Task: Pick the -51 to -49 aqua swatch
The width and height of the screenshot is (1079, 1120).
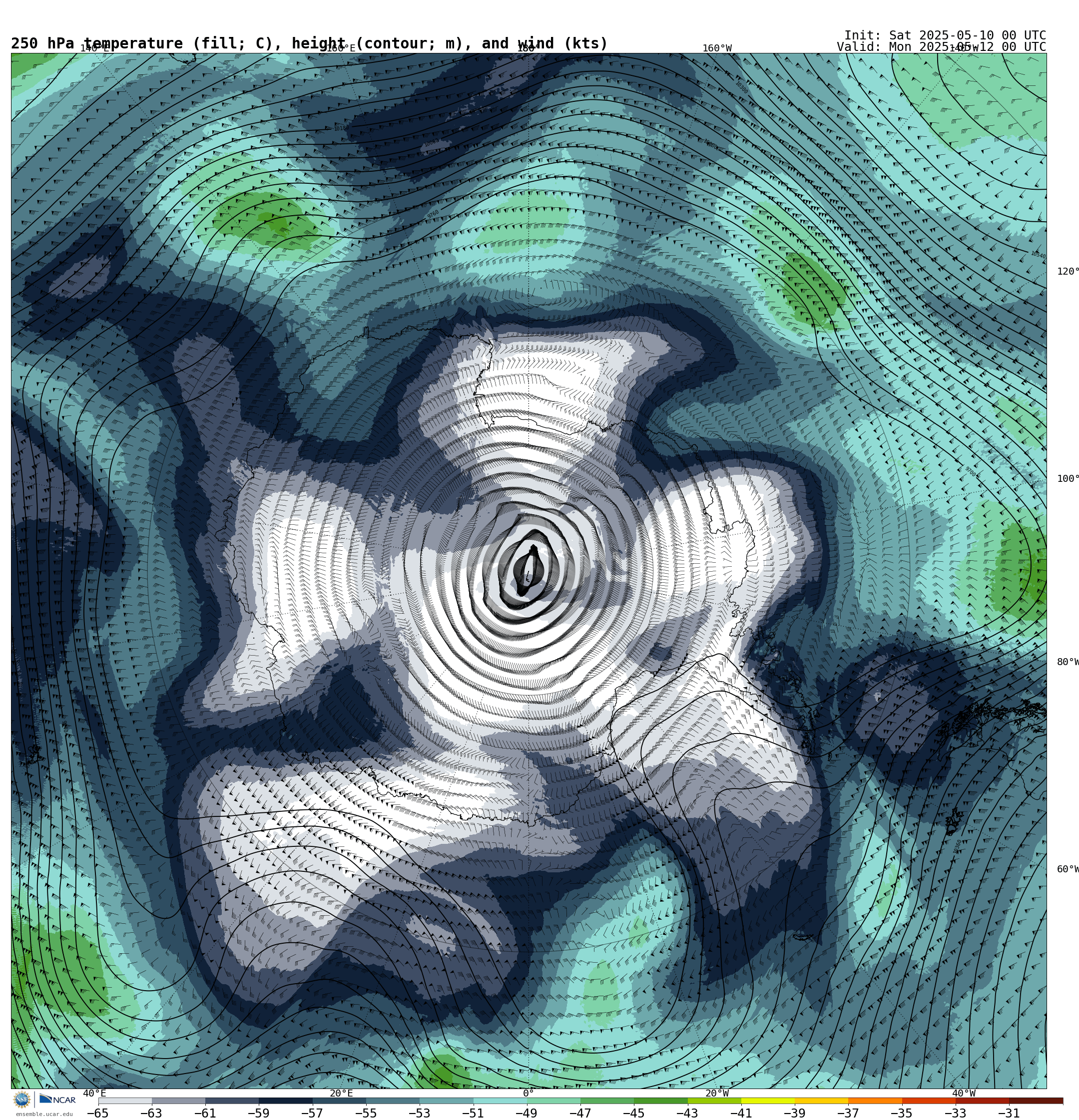Action: [x=501, y=1101]
